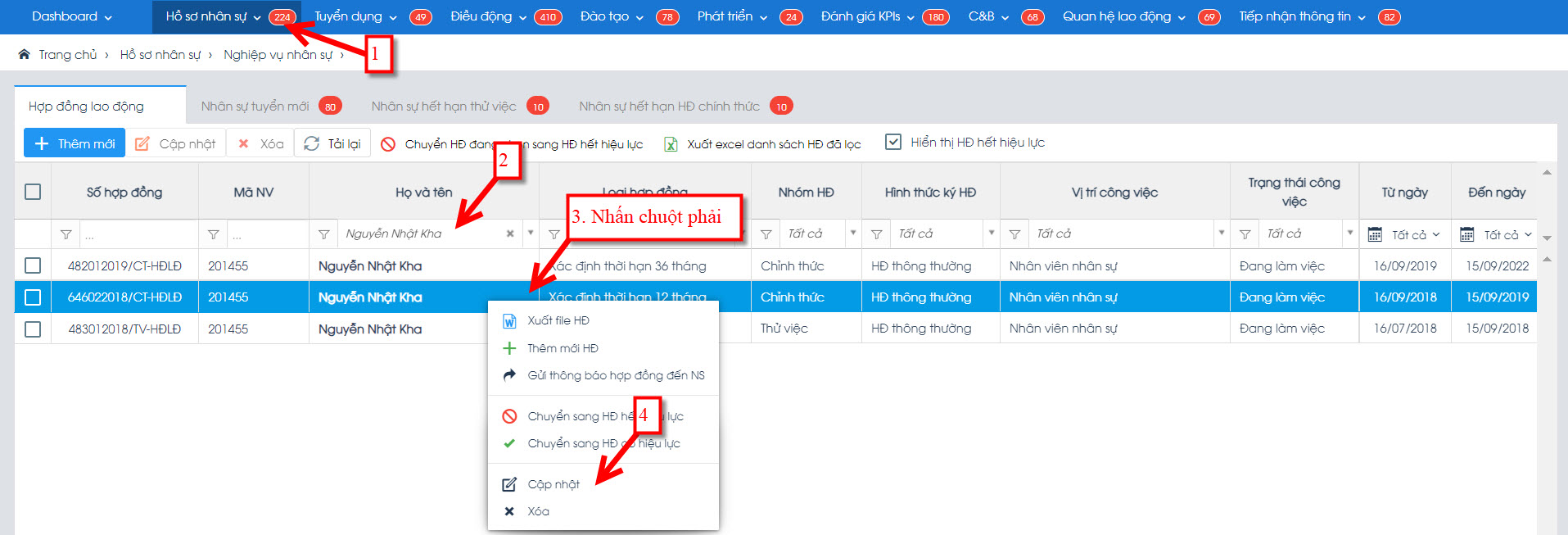Viewport: 1568px width, 535px height.
Task: Choose Cập nhật from the context menu
Action: pyautogui.click(x=554, y=484)
